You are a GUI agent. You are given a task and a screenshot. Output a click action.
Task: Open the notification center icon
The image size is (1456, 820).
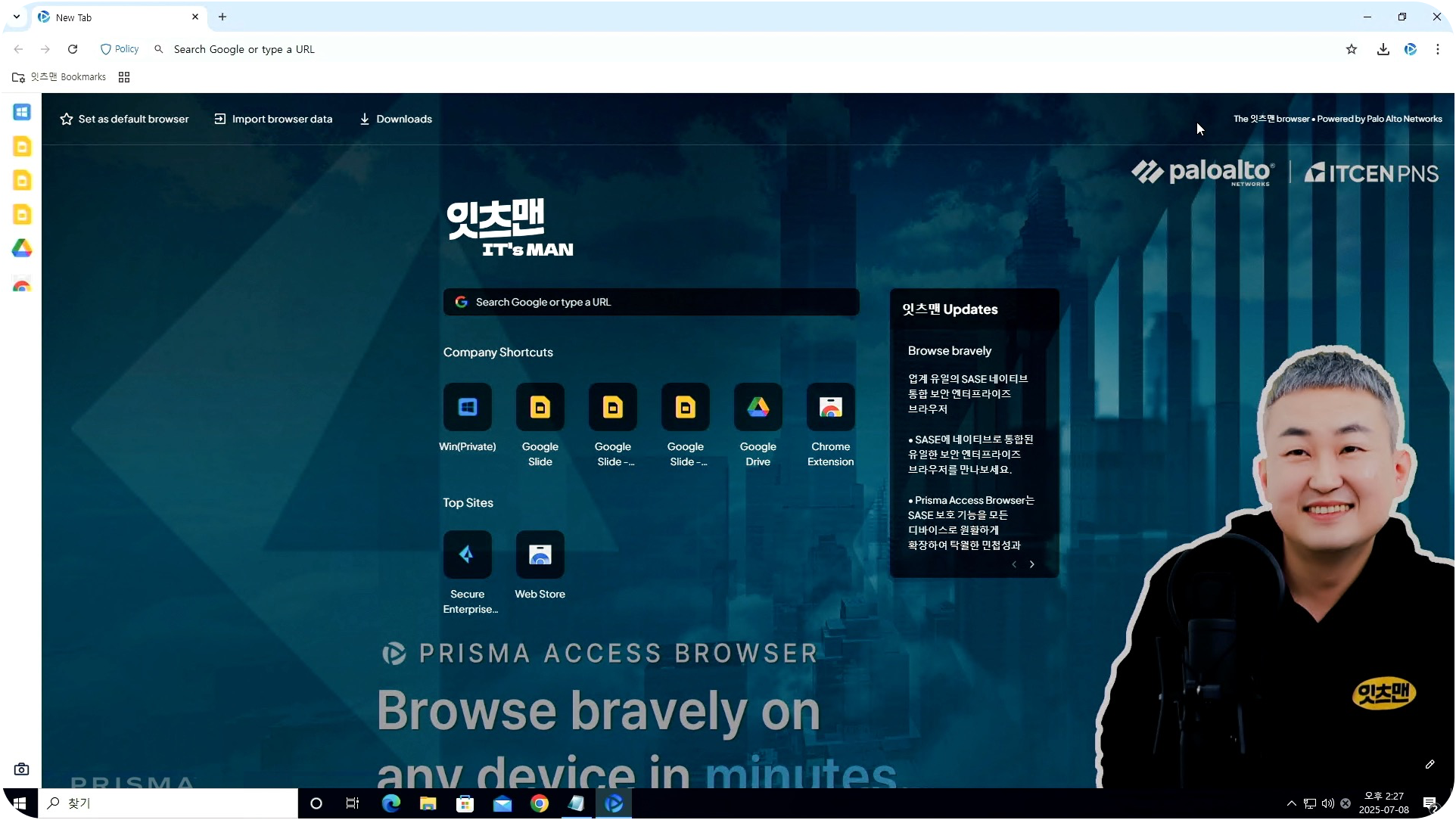[x=1430, y=803]
